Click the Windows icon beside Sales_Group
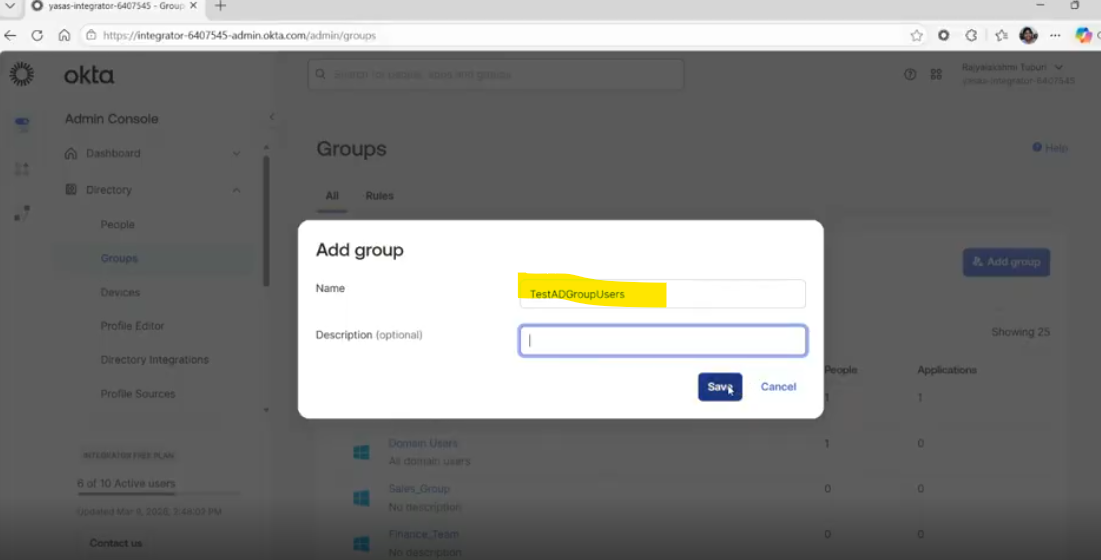1101x560 pixels. pyautogui.click(x=361, y=497)
